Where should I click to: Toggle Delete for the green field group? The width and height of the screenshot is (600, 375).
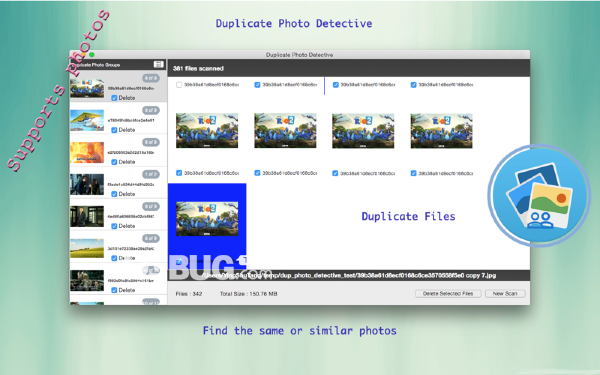pyautogui.click(x=114, y=258)
